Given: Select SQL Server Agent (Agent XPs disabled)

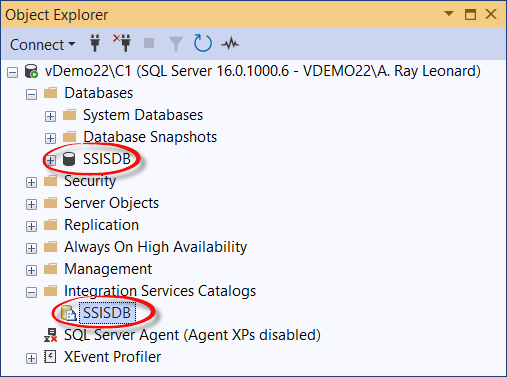Looking at the screenshot, I should 192,335.
